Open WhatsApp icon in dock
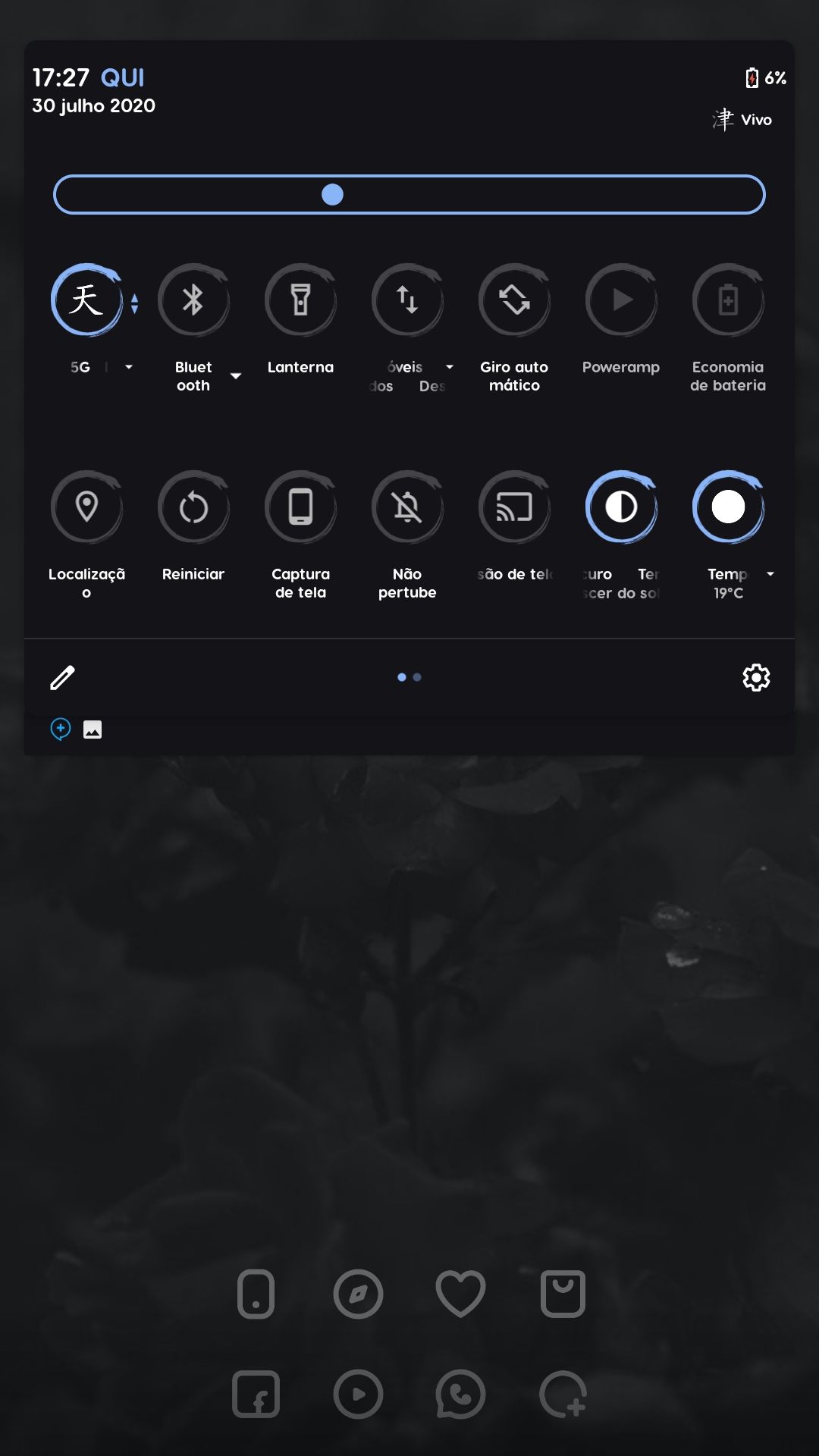This screenshot has width=819, height=1456. 460,1394
